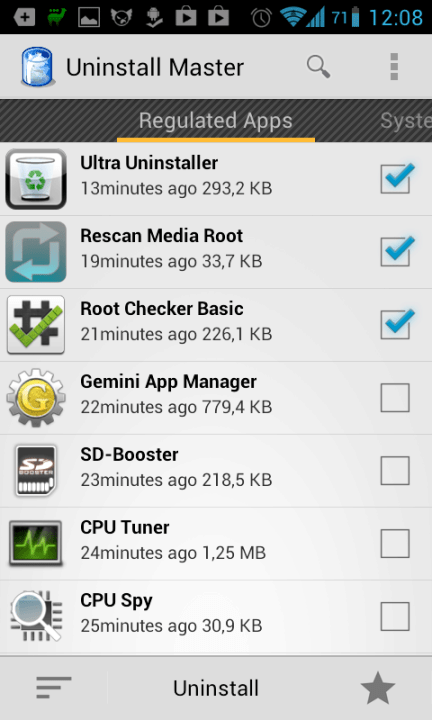Check the Gemini App Manager checkbox
Image resolution: width=432 pixels, height=720 pixels.
(x=395, y=398)
